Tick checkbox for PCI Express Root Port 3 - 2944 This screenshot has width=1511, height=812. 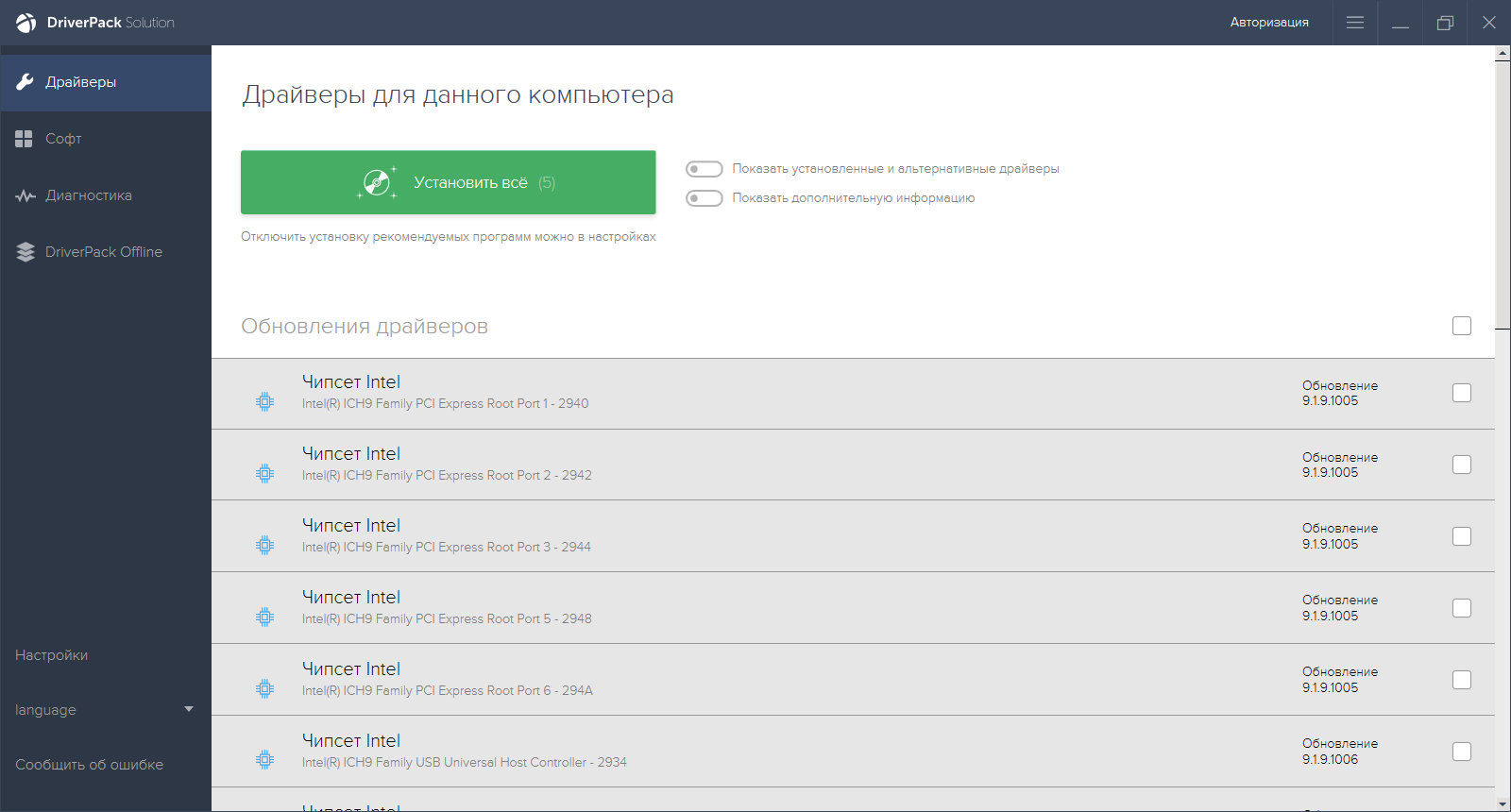[1462, 536]
